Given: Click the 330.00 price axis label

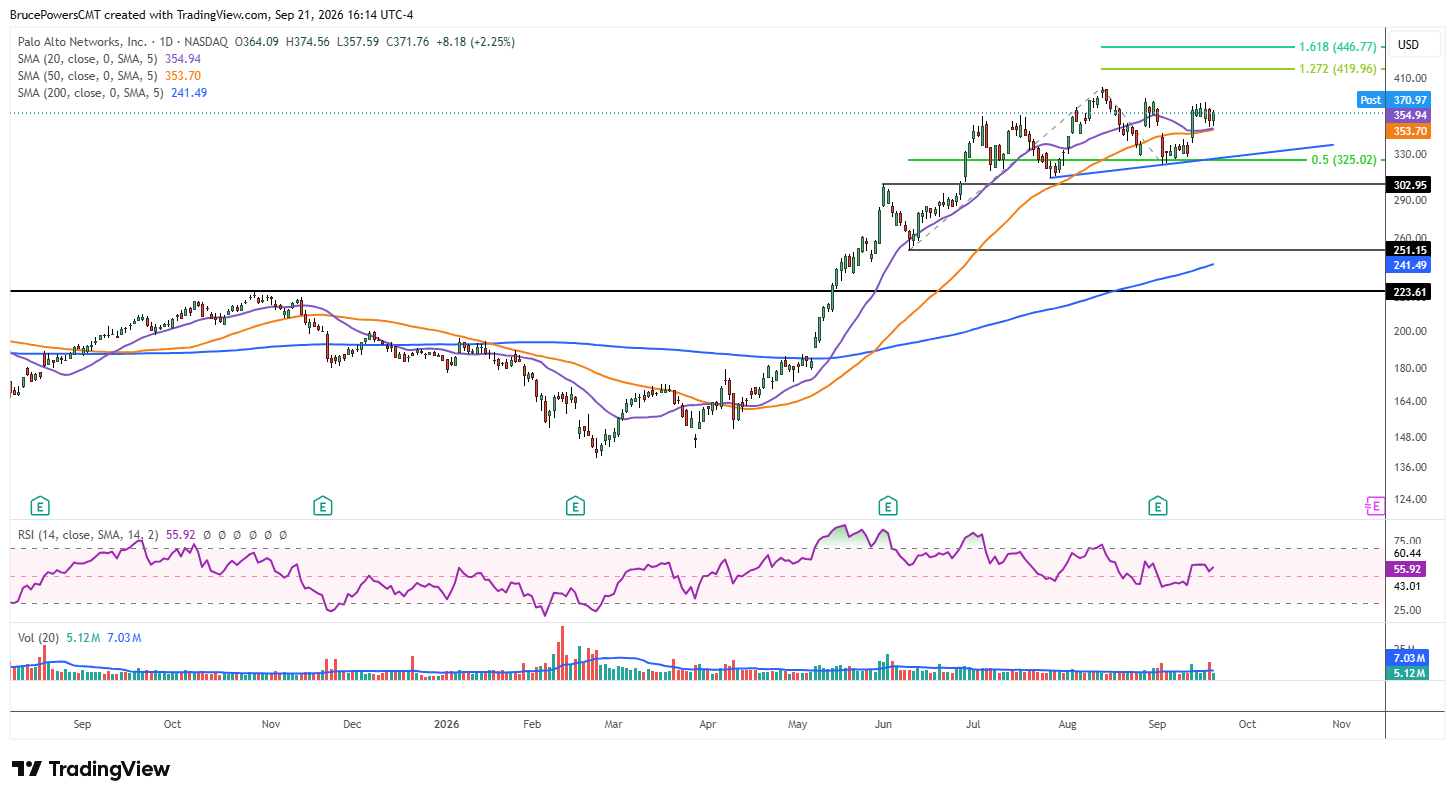Looking at the screenshot, I should click(x=1410, y=154).
